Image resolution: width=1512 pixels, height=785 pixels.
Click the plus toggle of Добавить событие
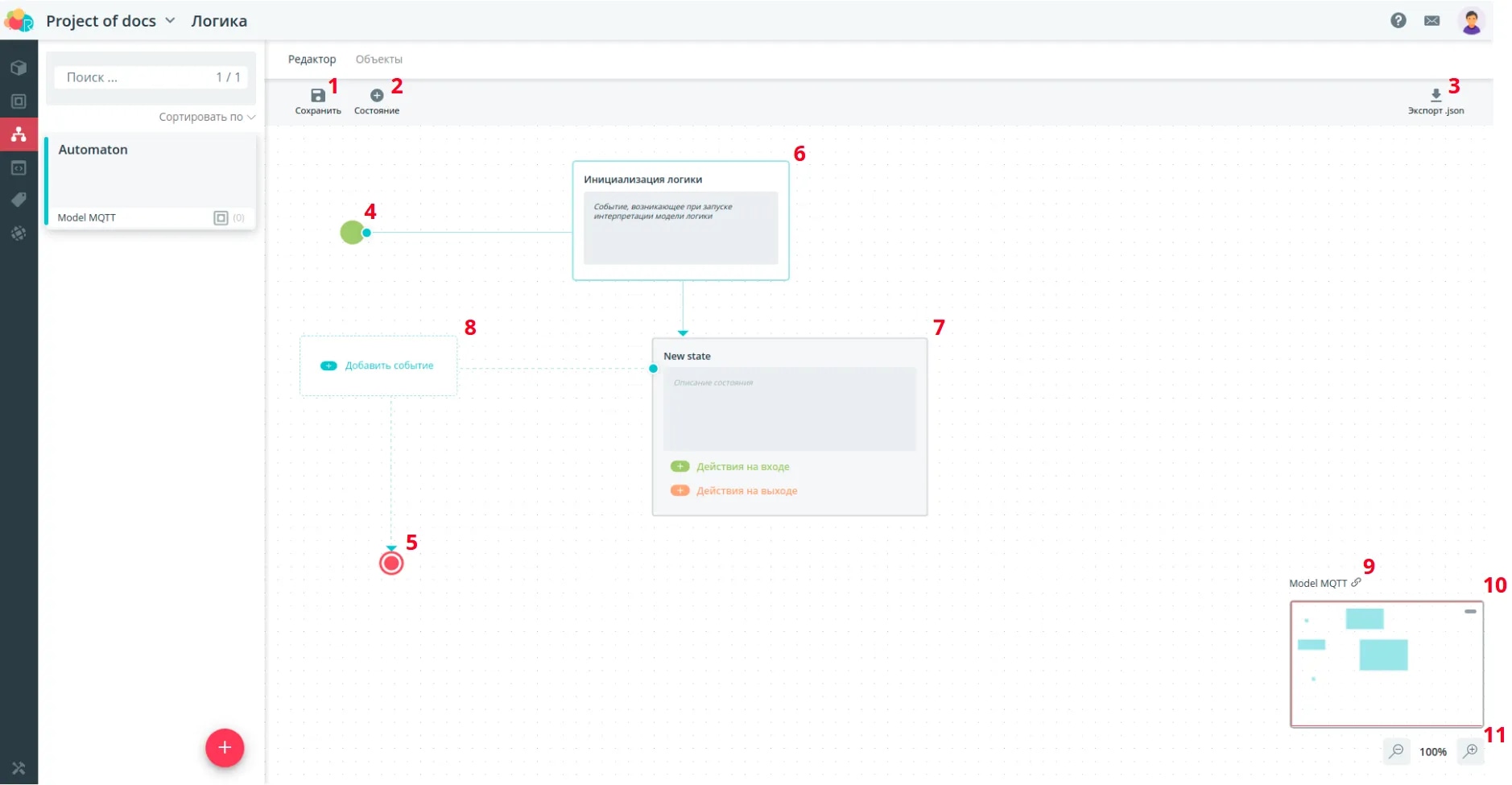coord(328,366)
